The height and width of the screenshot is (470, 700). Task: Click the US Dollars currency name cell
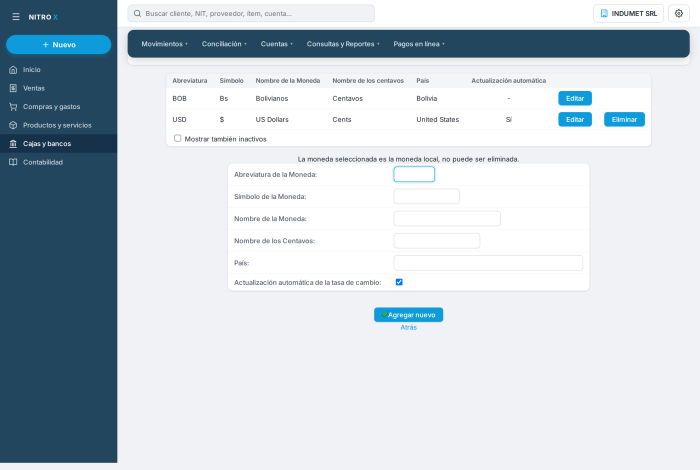tap(272, 119)
